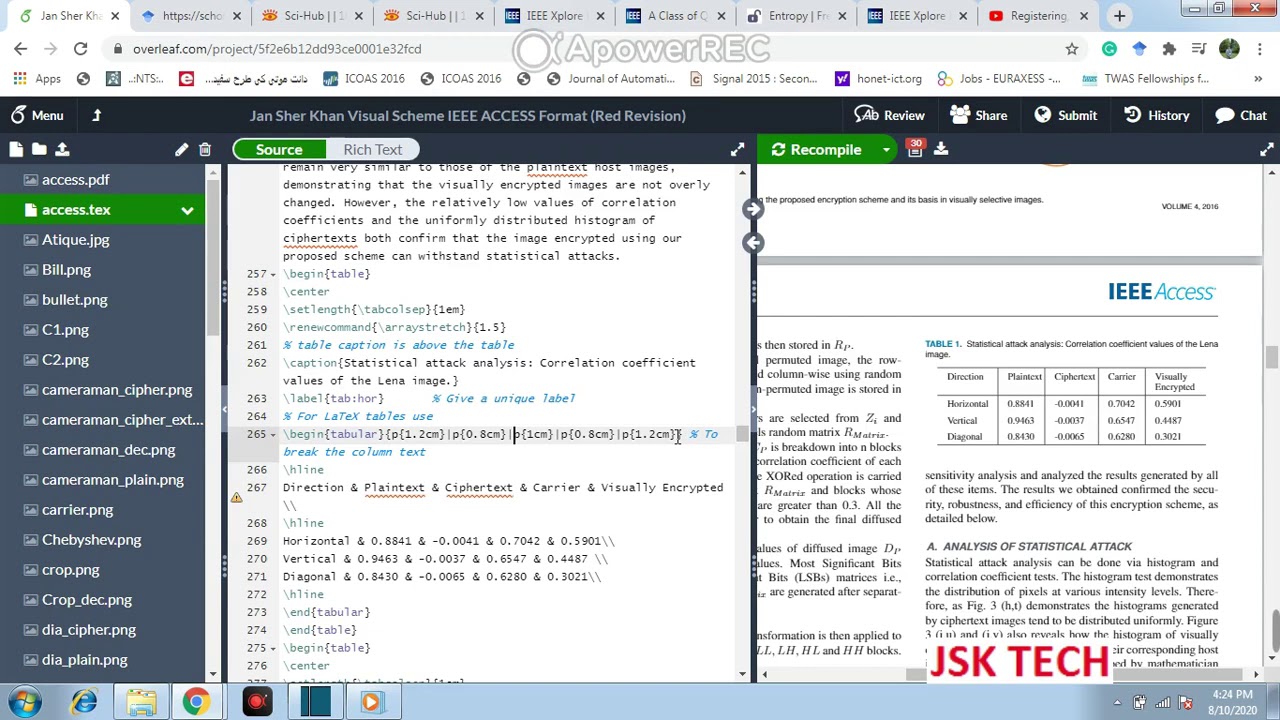Open Windows Start menu
Image resolution: width=1280 pixels, height=720 pixels.
tap(25, 701)
